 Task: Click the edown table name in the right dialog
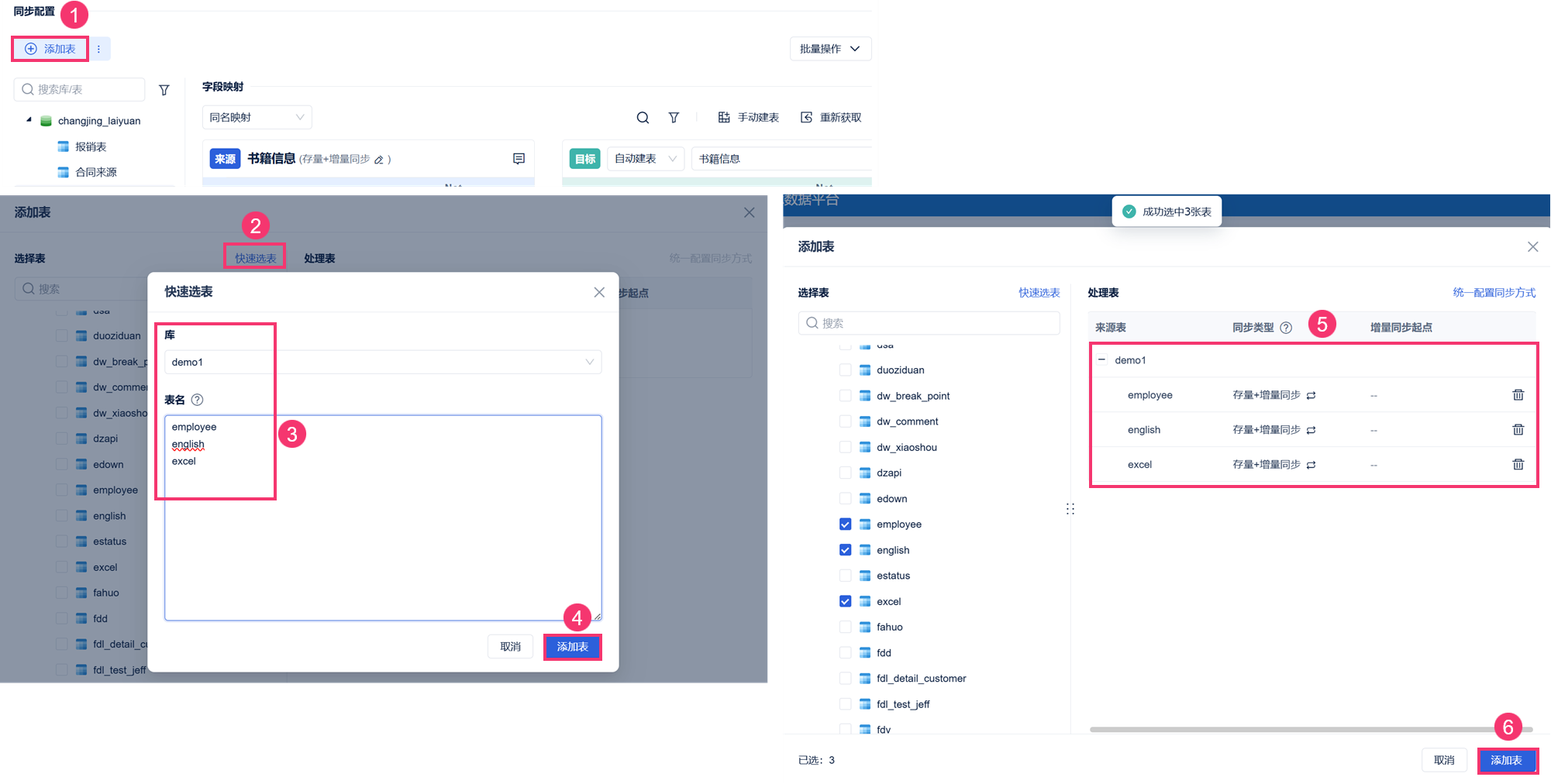[x=892, y=499]
